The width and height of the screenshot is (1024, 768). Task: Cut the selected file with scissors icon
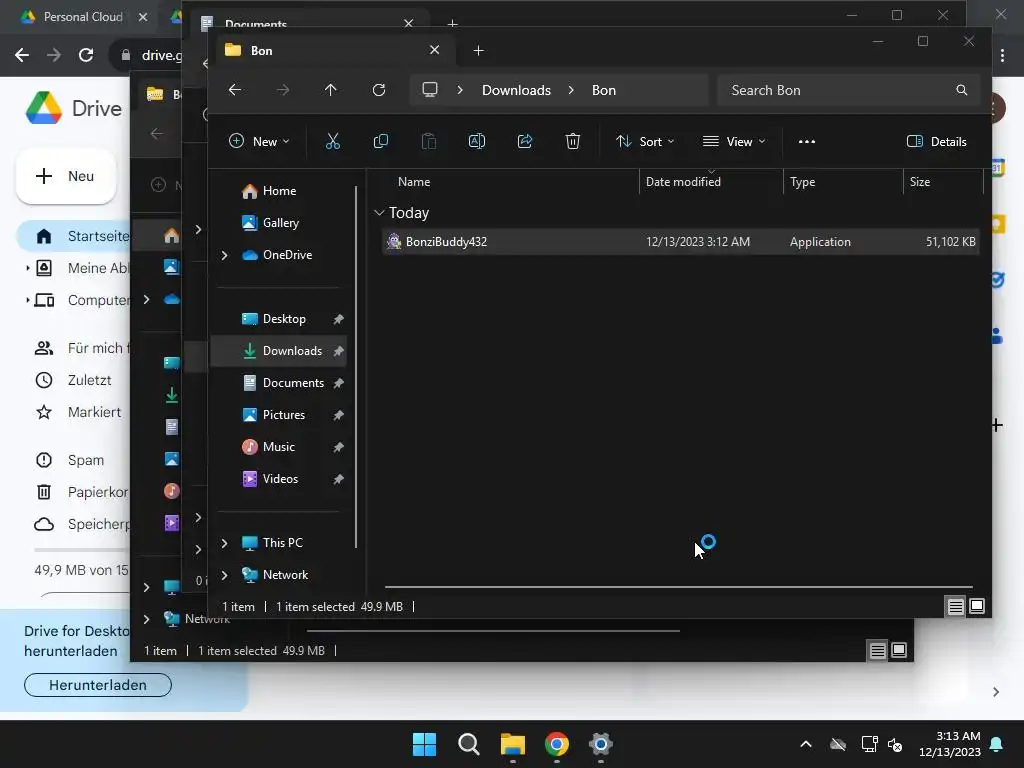[332, 141]
